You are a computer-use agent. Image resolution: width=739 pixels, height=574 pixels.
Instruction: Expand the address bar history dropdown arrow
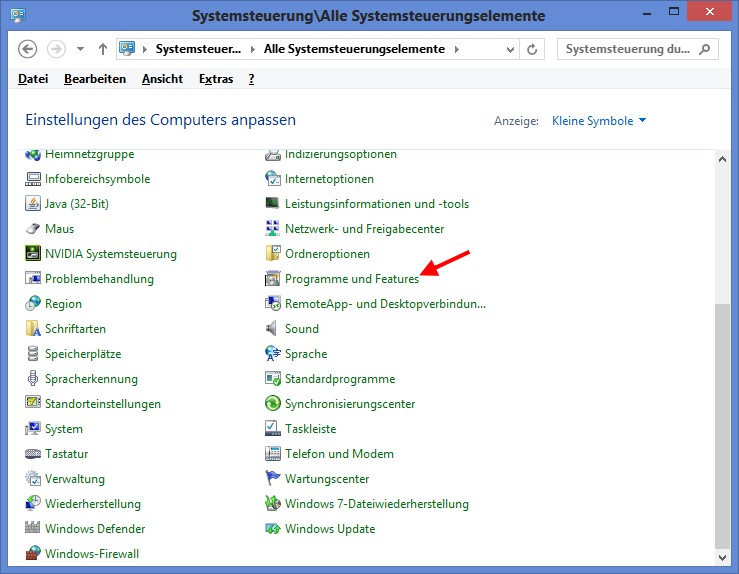click(x=508, y=49)
